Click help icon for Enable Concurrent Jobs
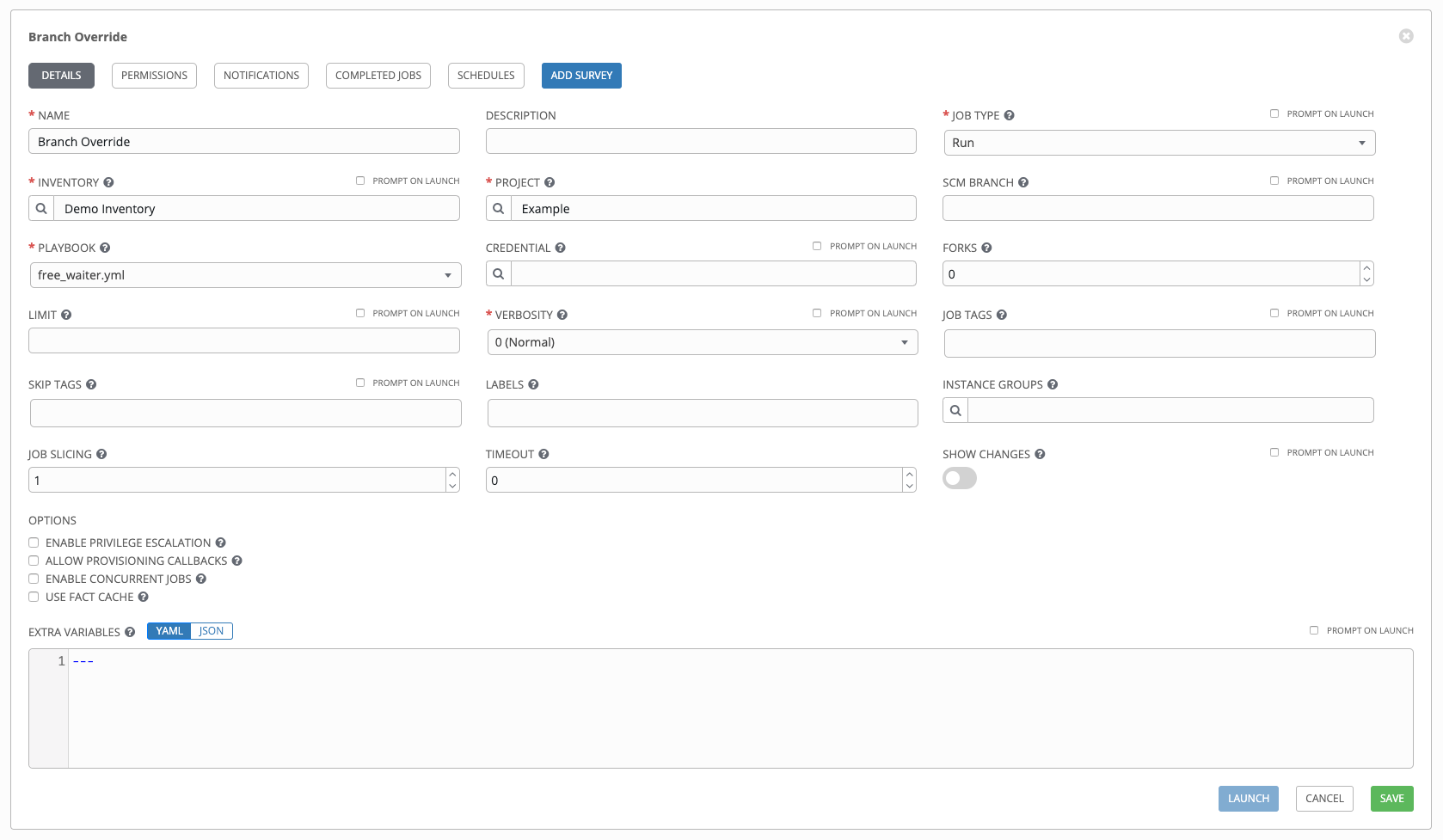Viewport: 1443px width, 840px height. tap(201, 579)
